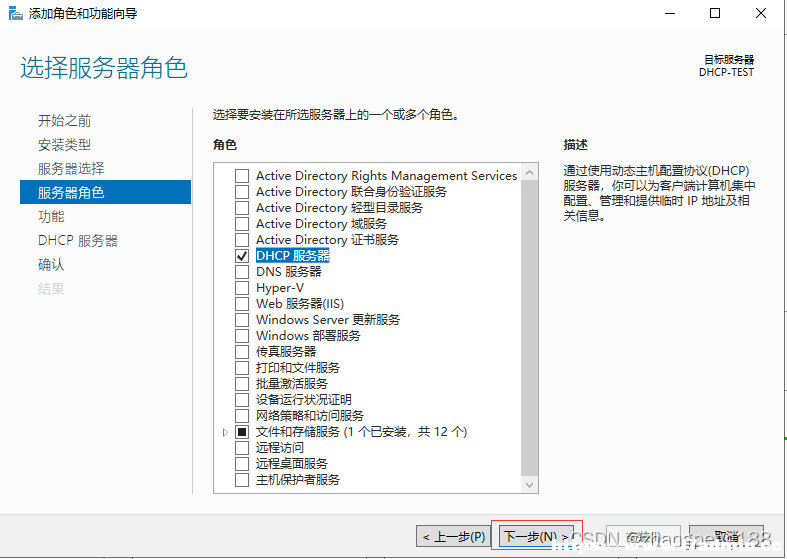Go to the 服务器选择 wizard step

(x=71, y=169)
